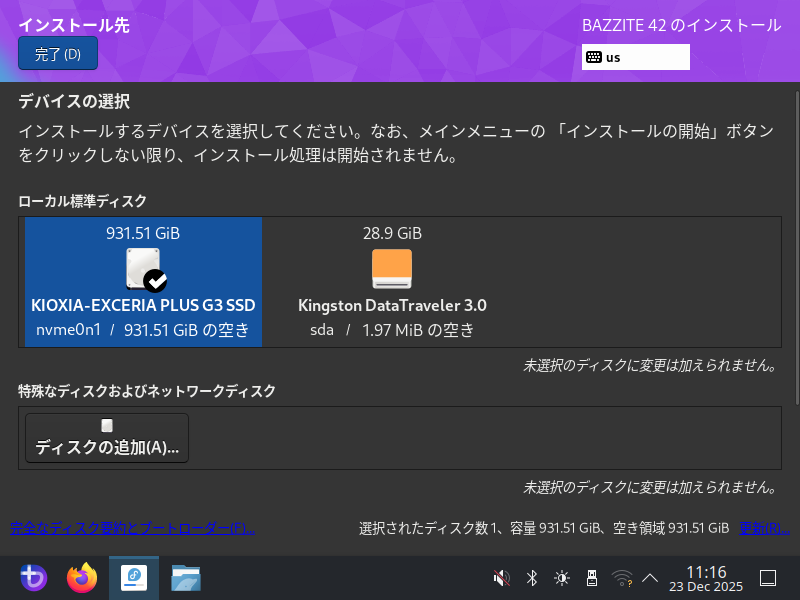800x600 pixels.
Task: Select the KIOXIA-EXCERIA PLUS G3 SSD disk
Action: coord(143,282)
